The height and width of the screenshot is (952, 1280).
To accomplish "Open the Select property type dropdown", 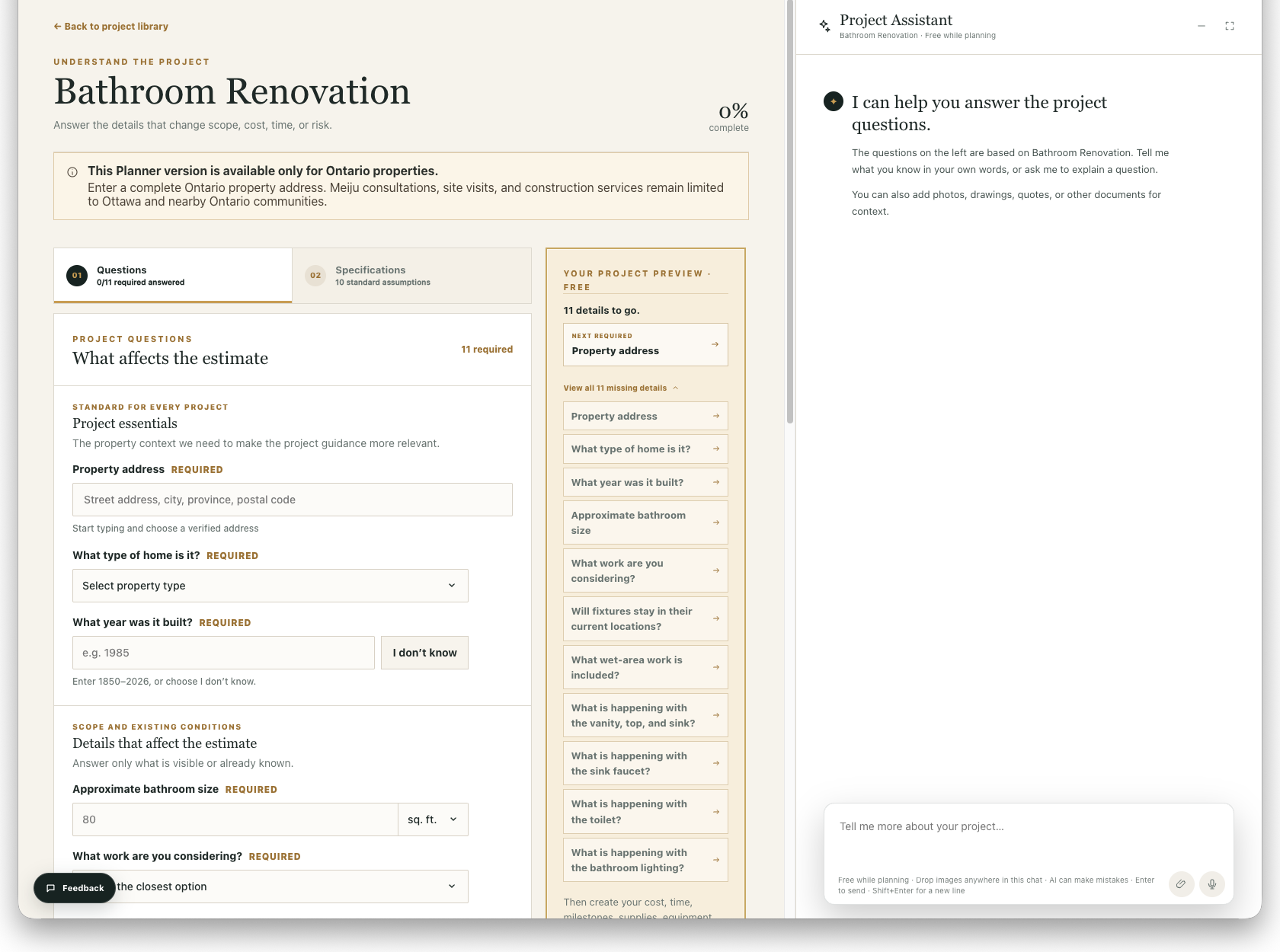I will pyautogui.click(x=270, y=586).
